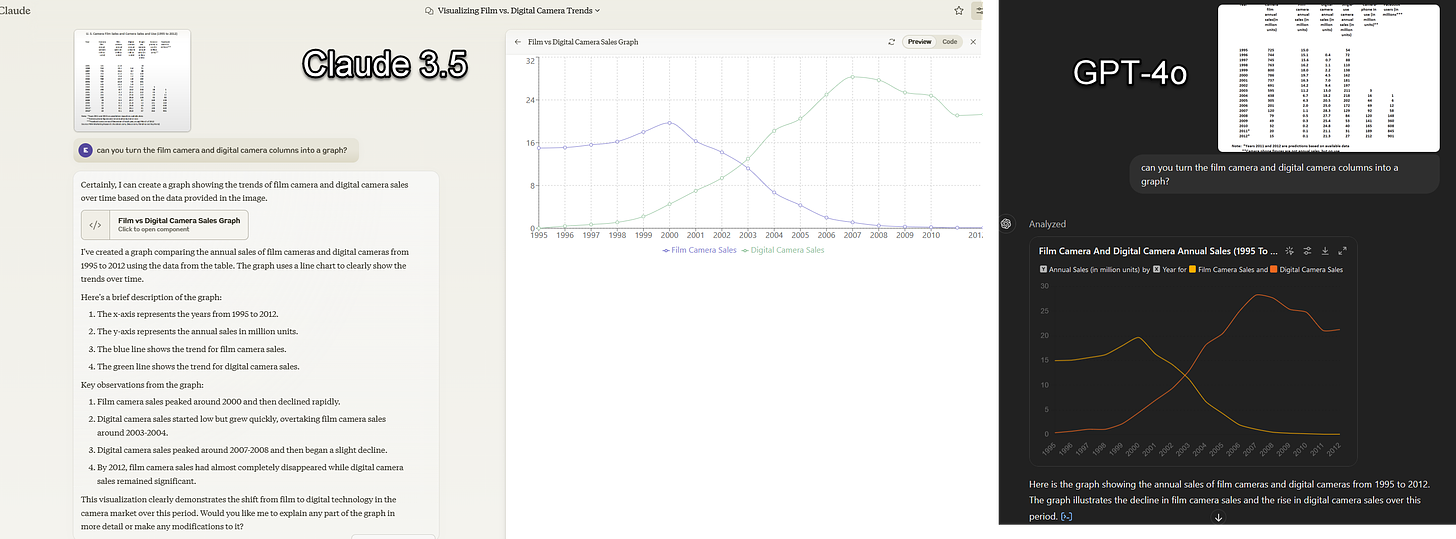1456x539 pixels.
Task: Switch artifact view to Preview
Action: click(919, 42)
